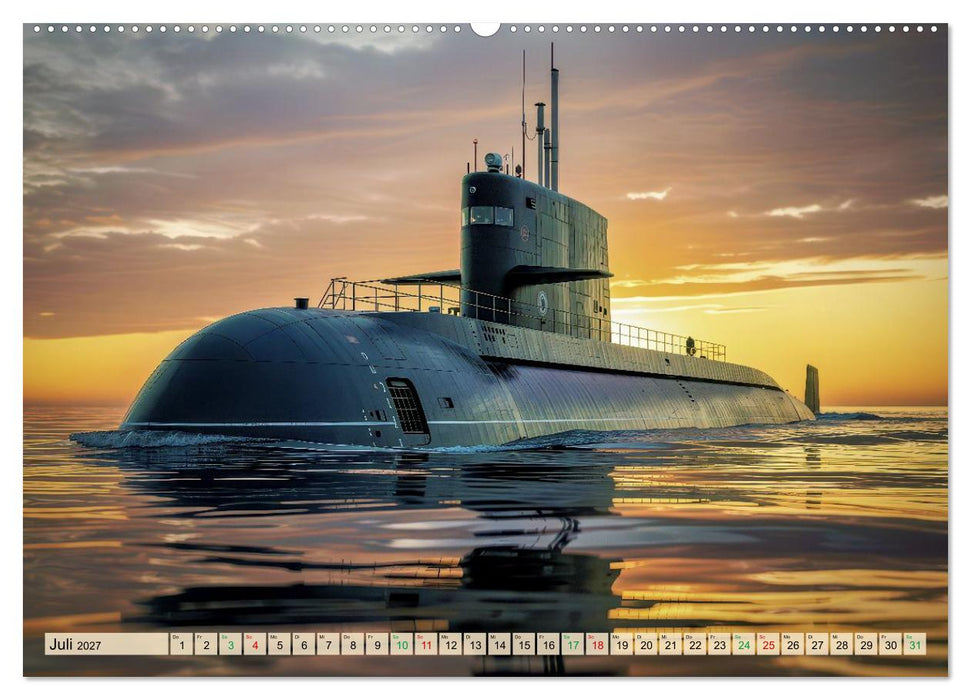
Task: Select the red Sunday 11 cell
Action: pyautogui.click(x=426, y=644)
